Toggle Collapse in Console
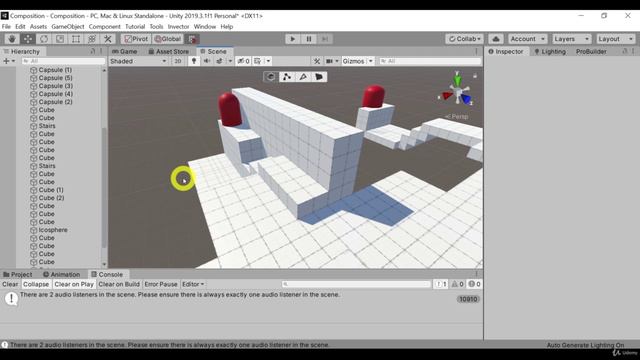The image size is (640, 360). (x=36, y=284)
